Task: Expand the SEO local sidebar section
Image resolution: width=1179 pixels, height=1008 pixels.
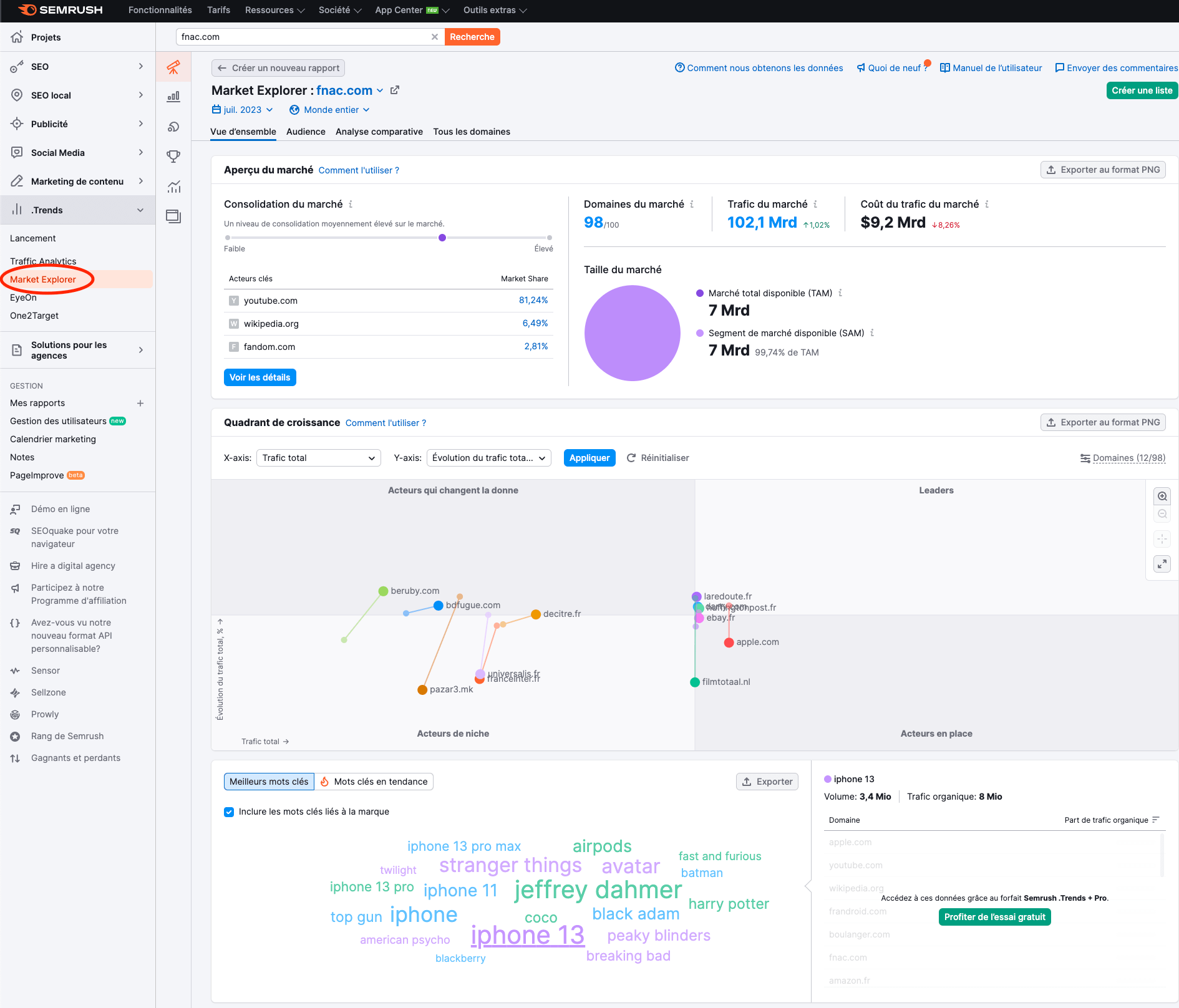Action: point(77,95)
